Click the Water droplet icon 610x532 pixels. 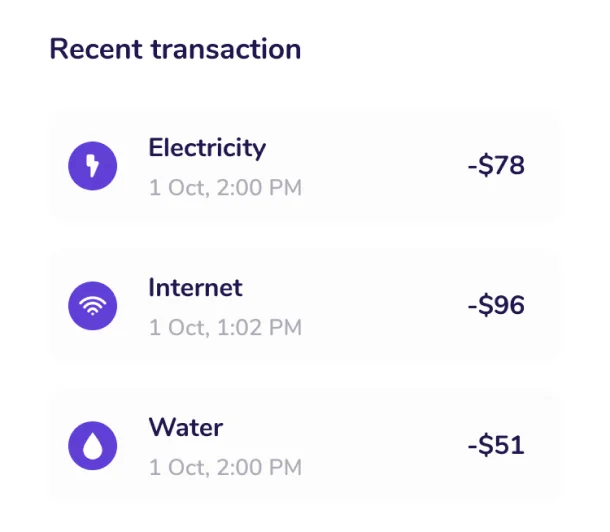(92, 446)
